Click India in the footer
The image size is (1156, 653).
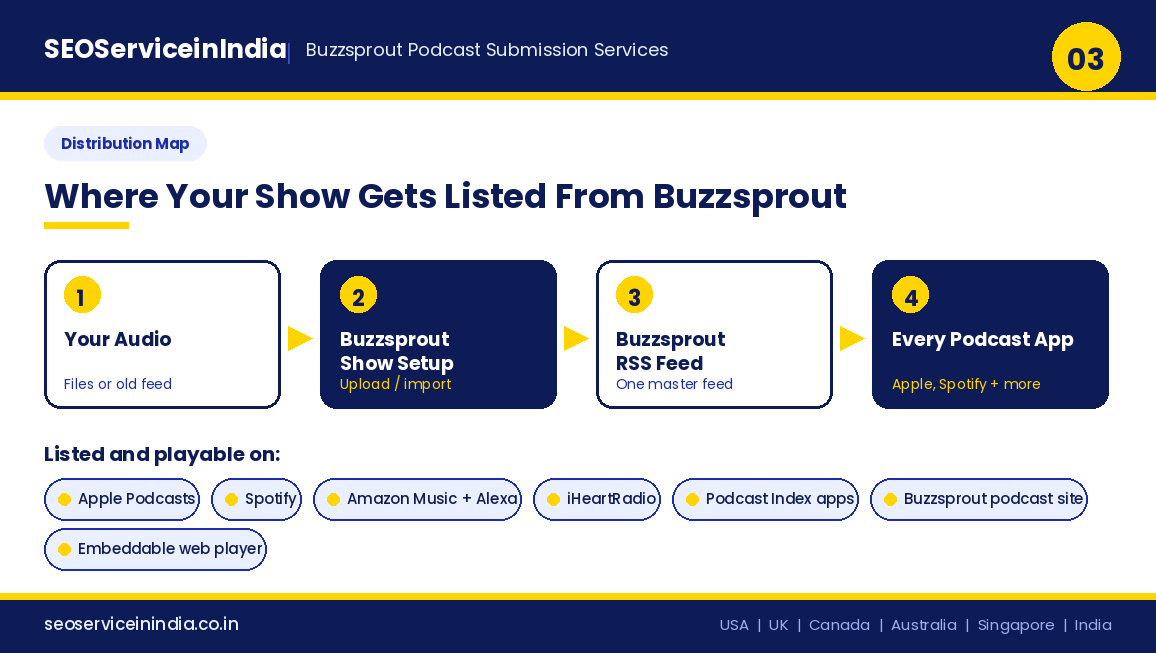(x=1093, y=625)
